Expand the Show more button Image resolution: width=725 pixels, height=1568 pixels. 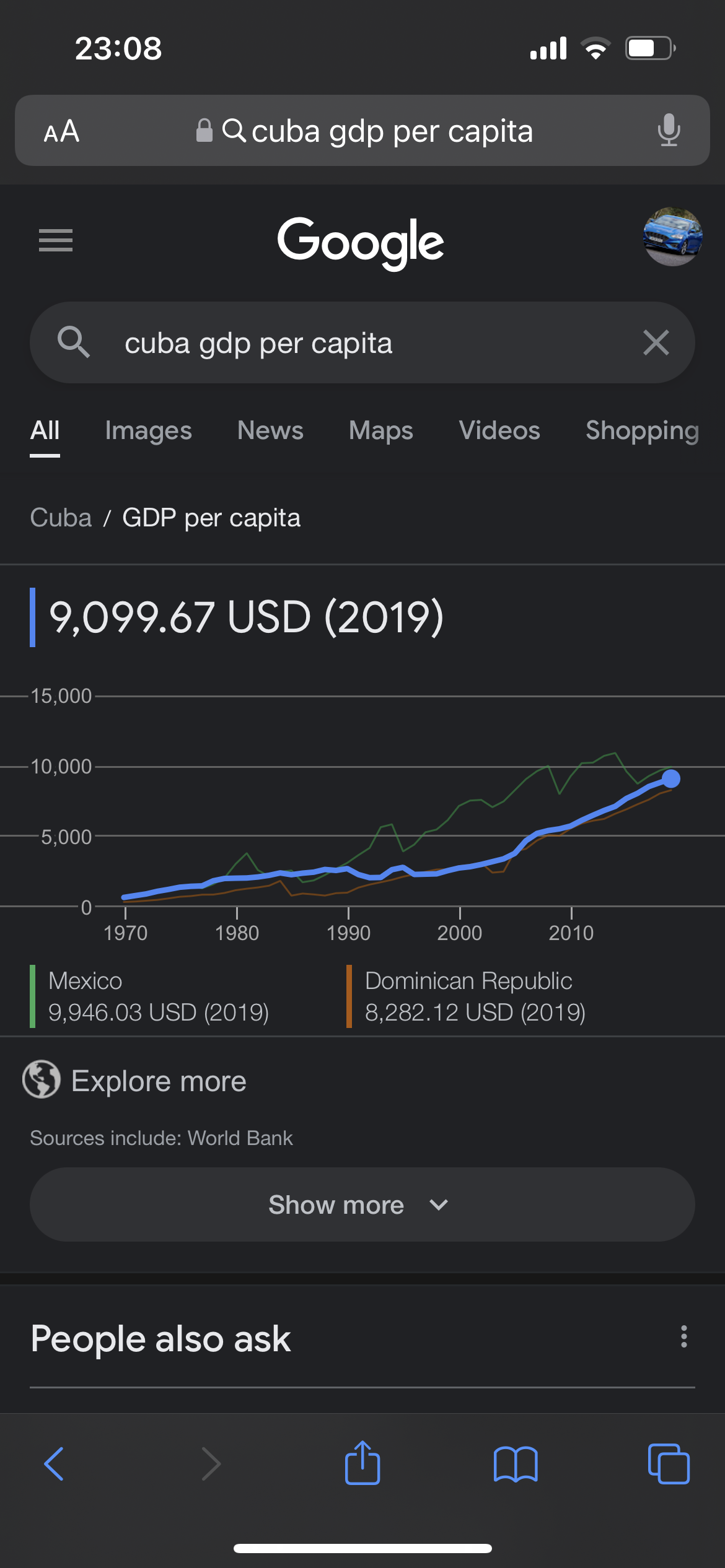point(362,1204)
